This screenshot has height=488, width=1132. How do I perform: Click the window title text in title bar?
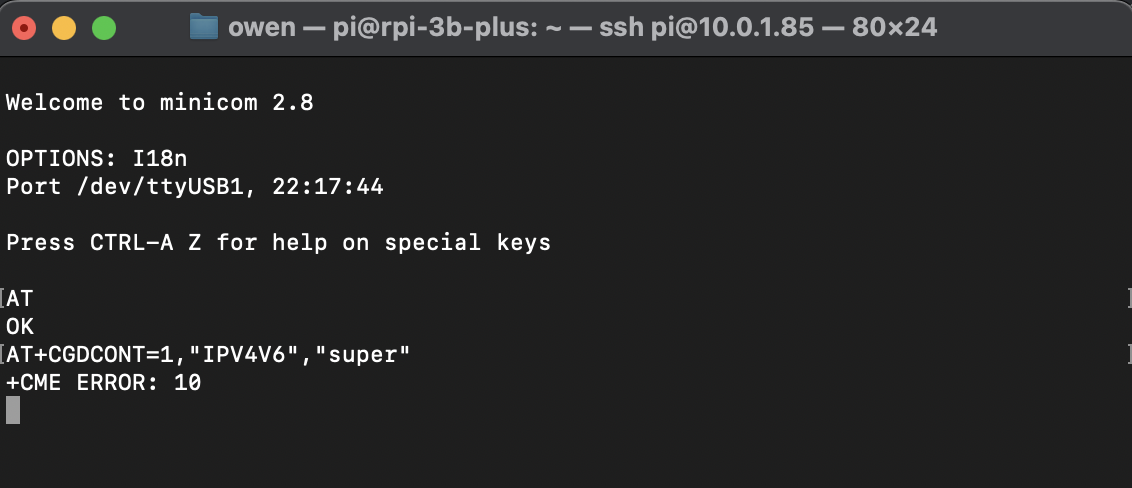(582, 27)
